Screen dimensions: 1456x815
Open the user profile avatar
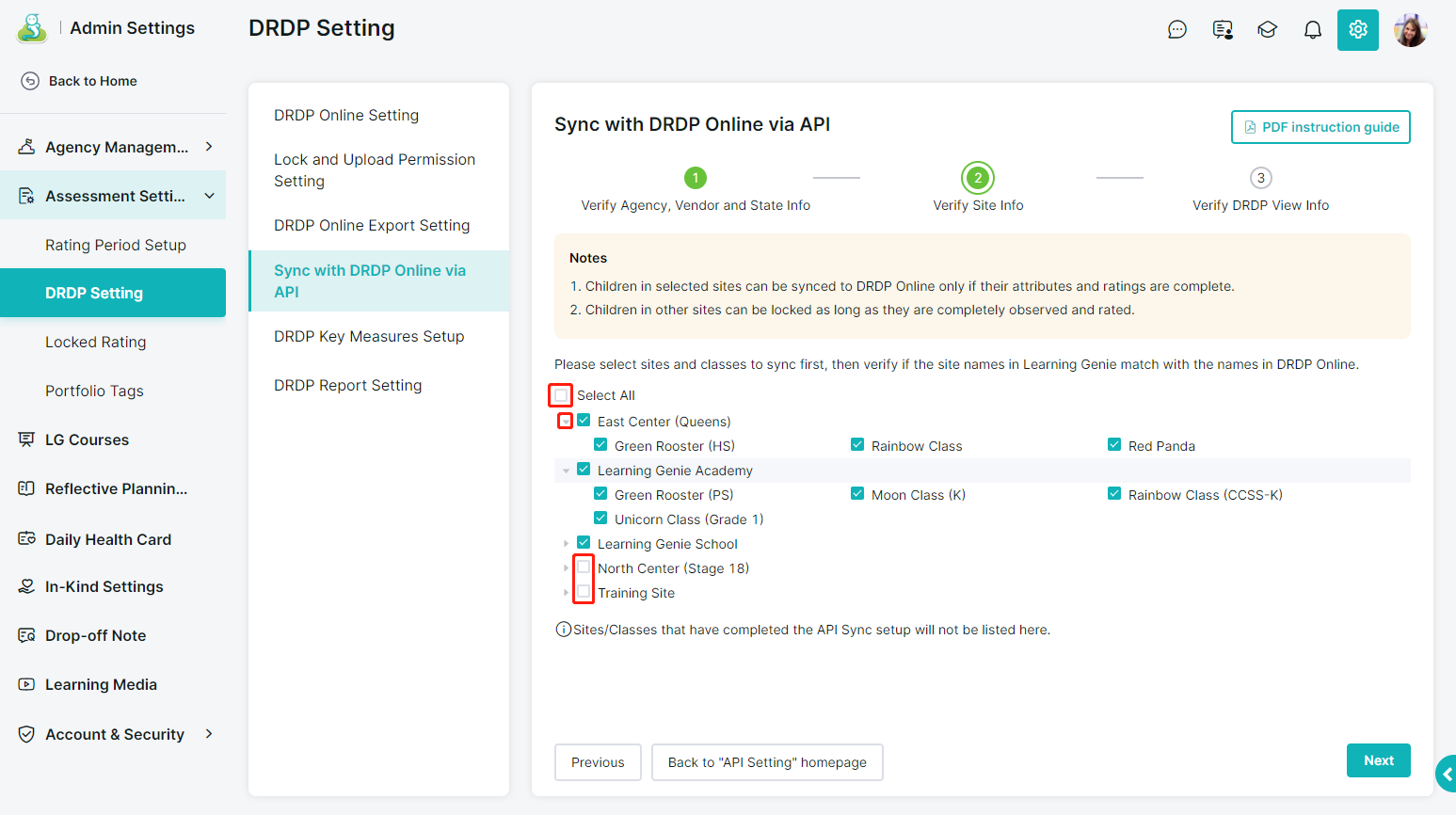click(1410, 30)
